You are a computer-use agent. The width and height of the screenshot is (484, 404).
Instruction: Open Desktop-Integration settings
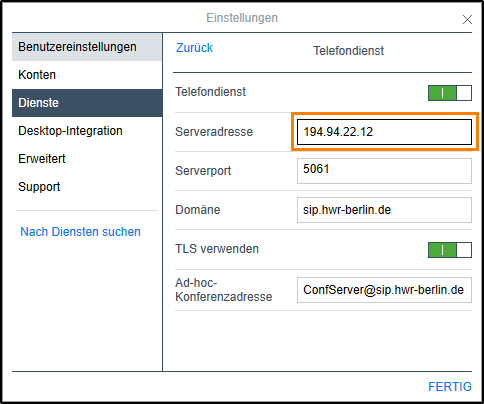pos(87,131)
